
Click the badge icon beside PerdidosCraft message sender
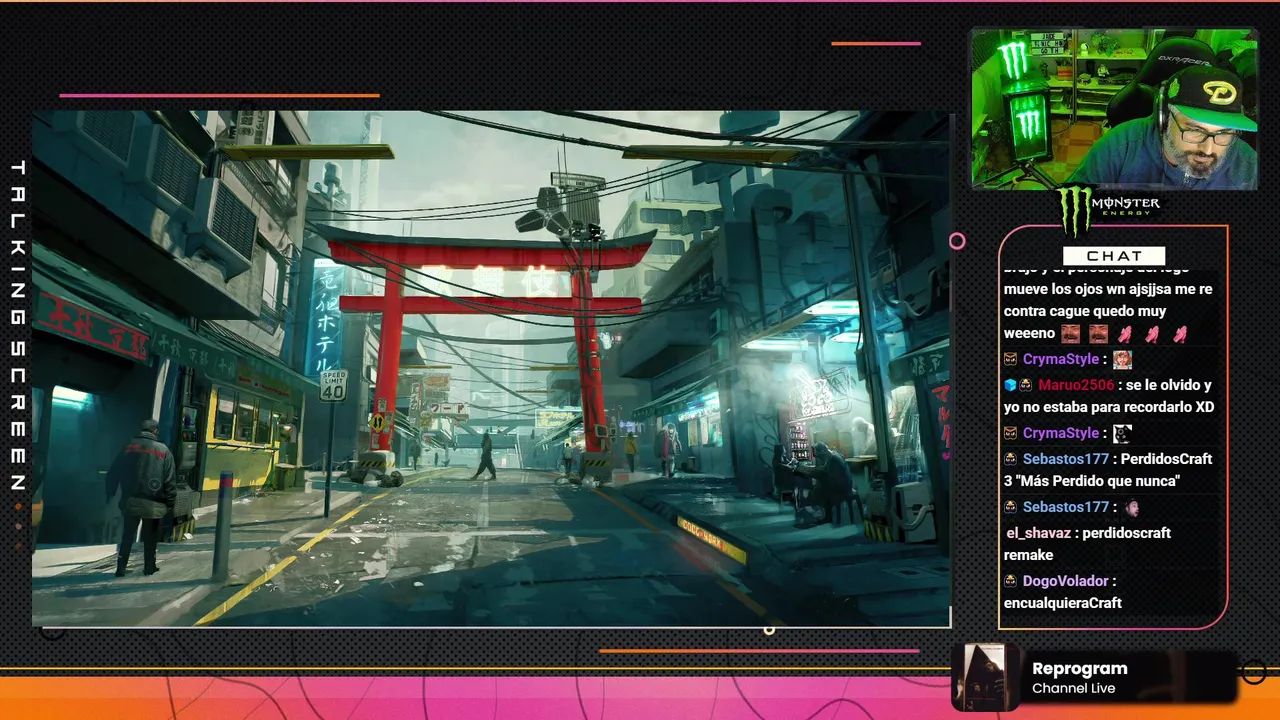pos(1011,459)
